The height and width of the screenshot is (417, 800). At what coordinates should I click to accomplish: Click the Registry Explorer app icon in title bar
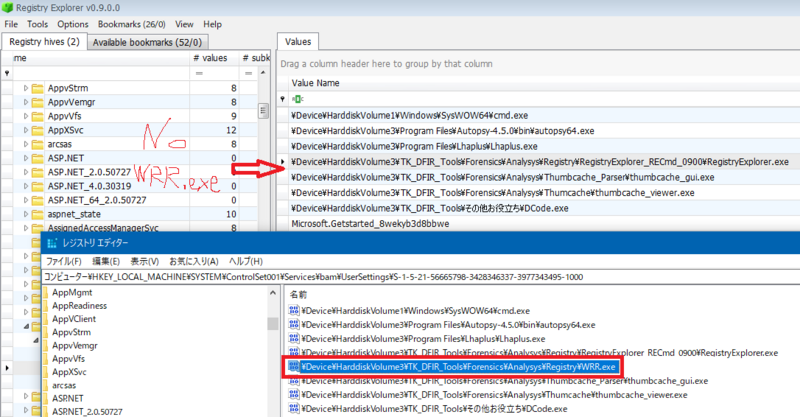pyautogui.click(x=7, y=8)
